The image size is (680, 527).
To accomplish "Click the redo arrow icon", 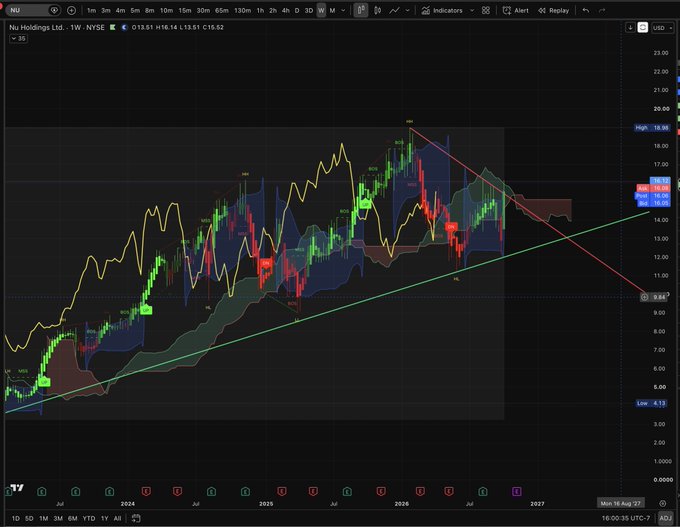I will point(602,10).
